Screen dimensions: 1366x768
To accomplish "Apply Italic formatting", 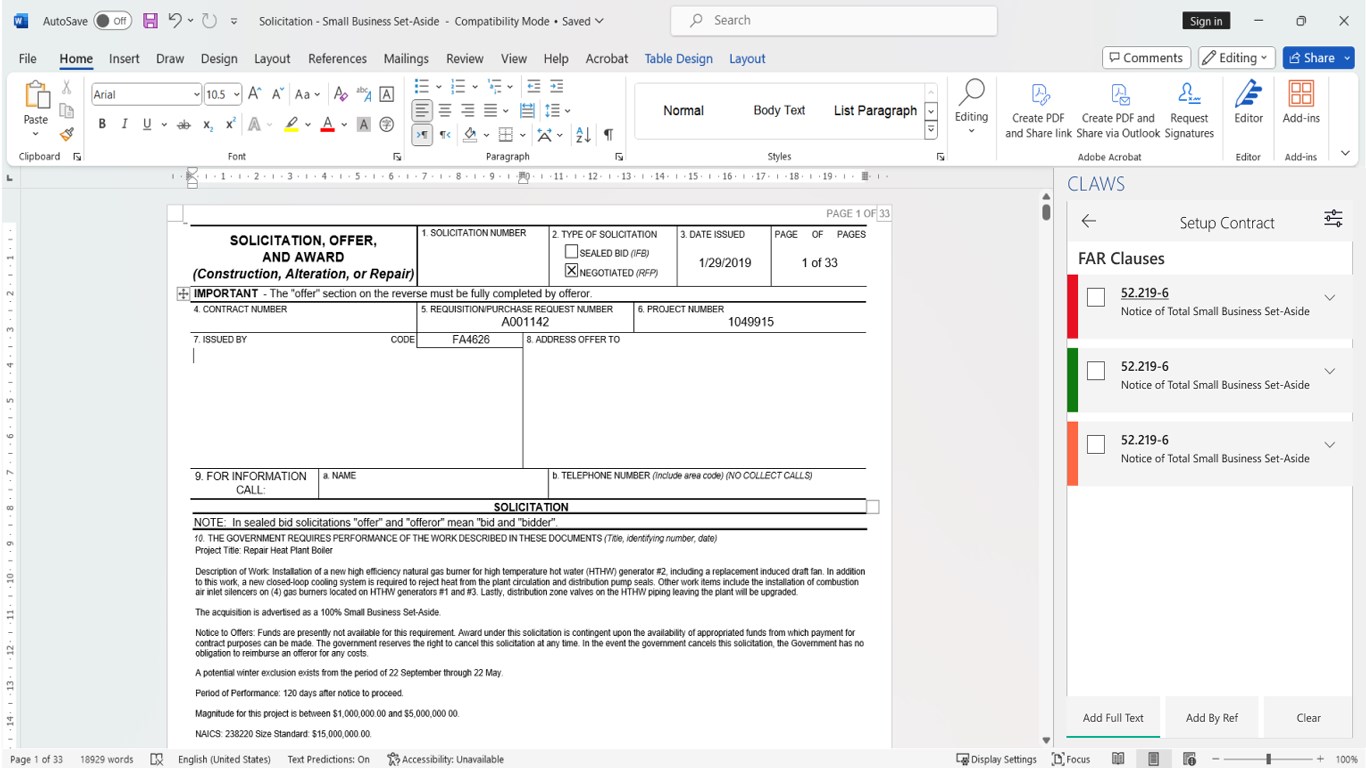I will point(124,124).
